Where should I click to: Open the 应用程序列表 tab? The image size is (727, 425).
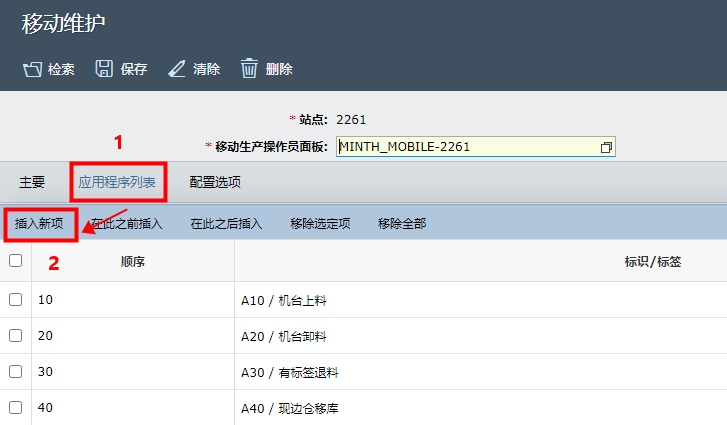pos(117,182)
